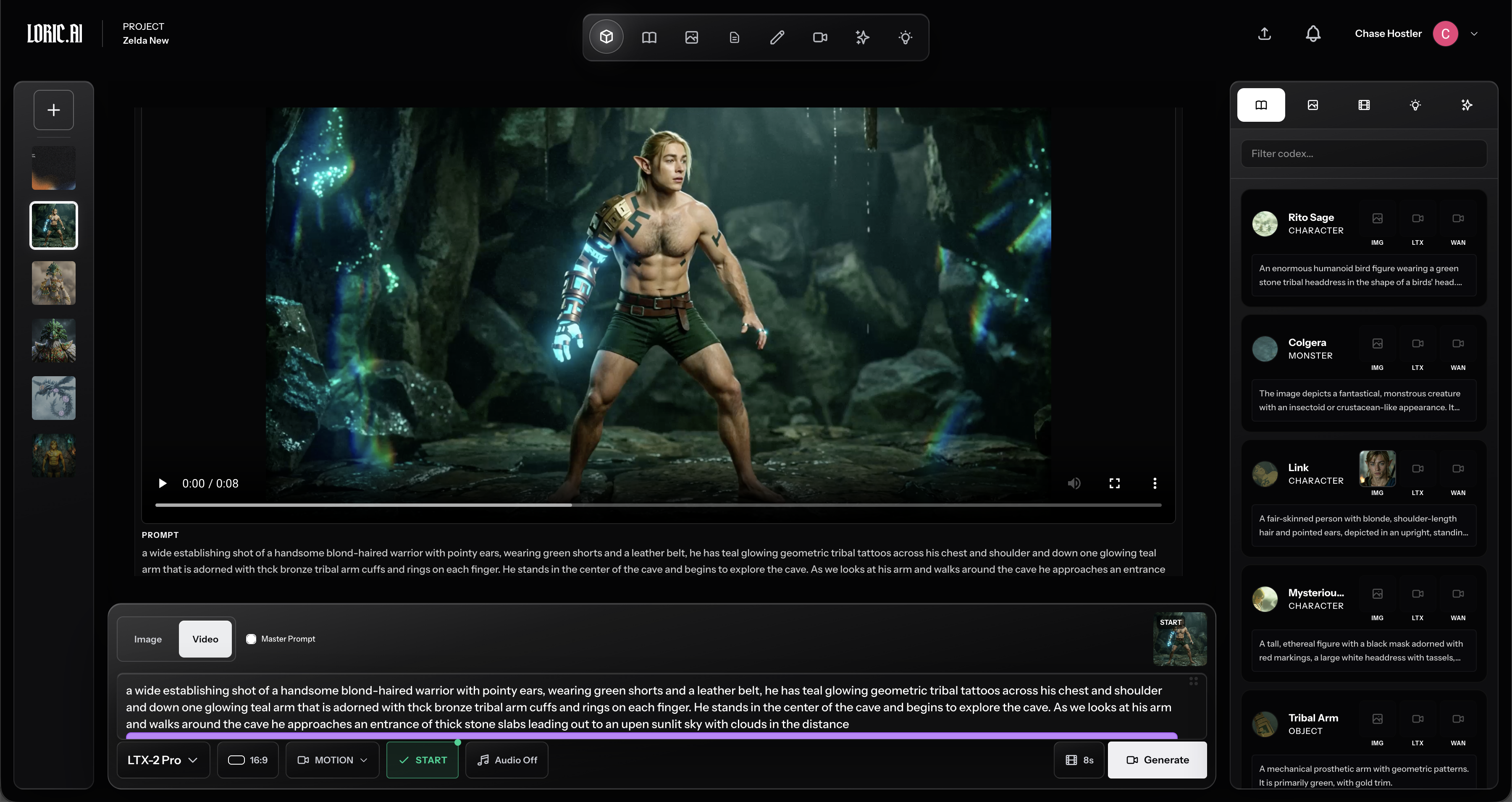Click Mysterious character IMG icon
The image size is (1512, 802).
1377,594
